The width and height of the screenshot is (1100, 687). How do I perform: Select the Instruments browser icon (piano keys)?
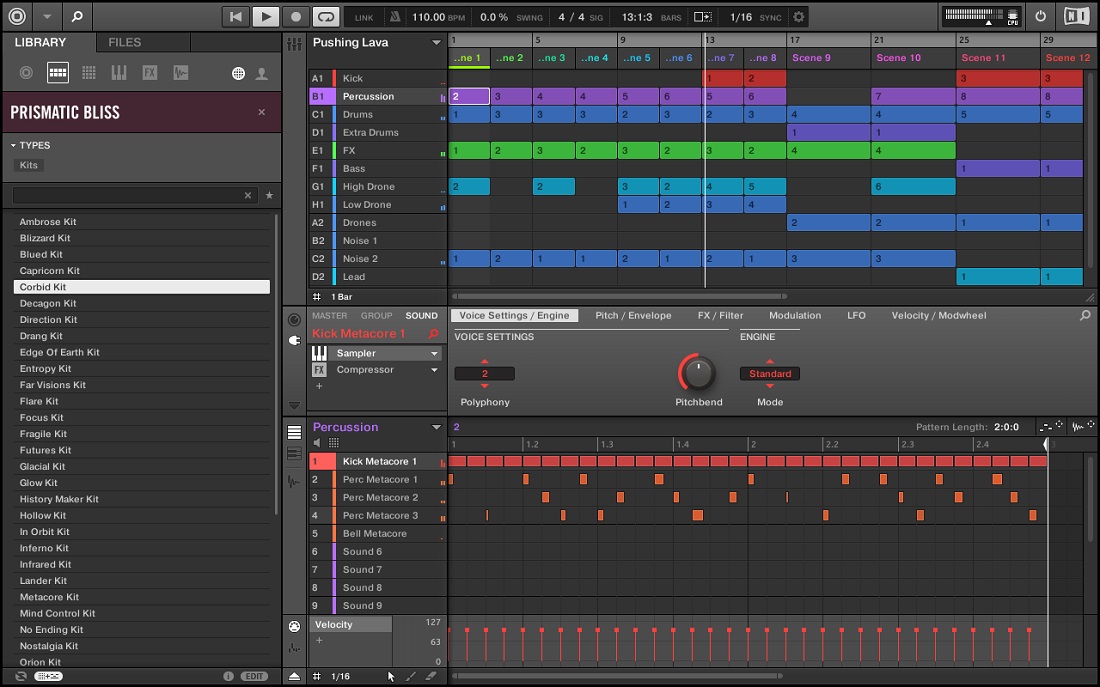pyautogui.click(x=119, y=73)
